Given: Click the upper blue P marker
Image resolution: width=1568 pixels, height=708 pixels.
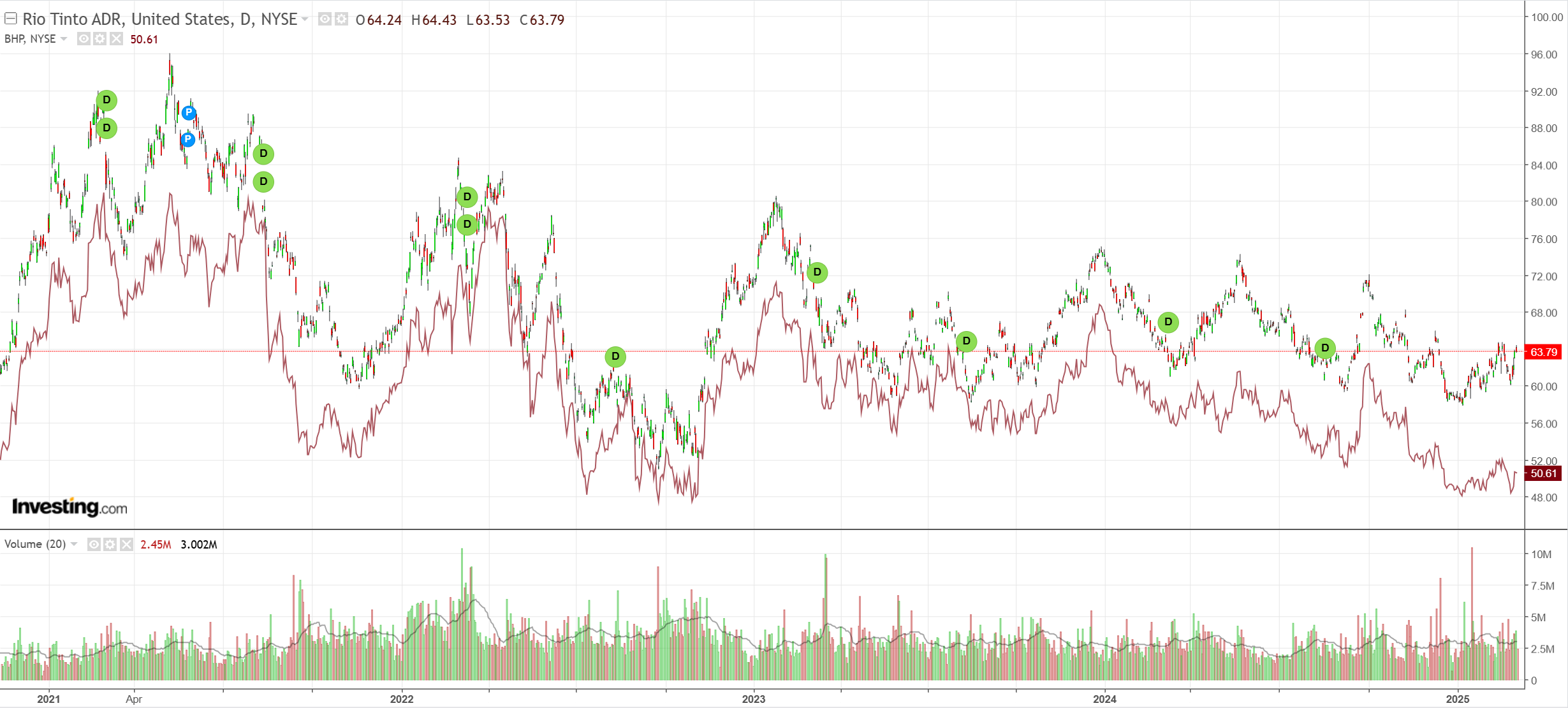Looking at the screenshot, I should tap(189, 113).
